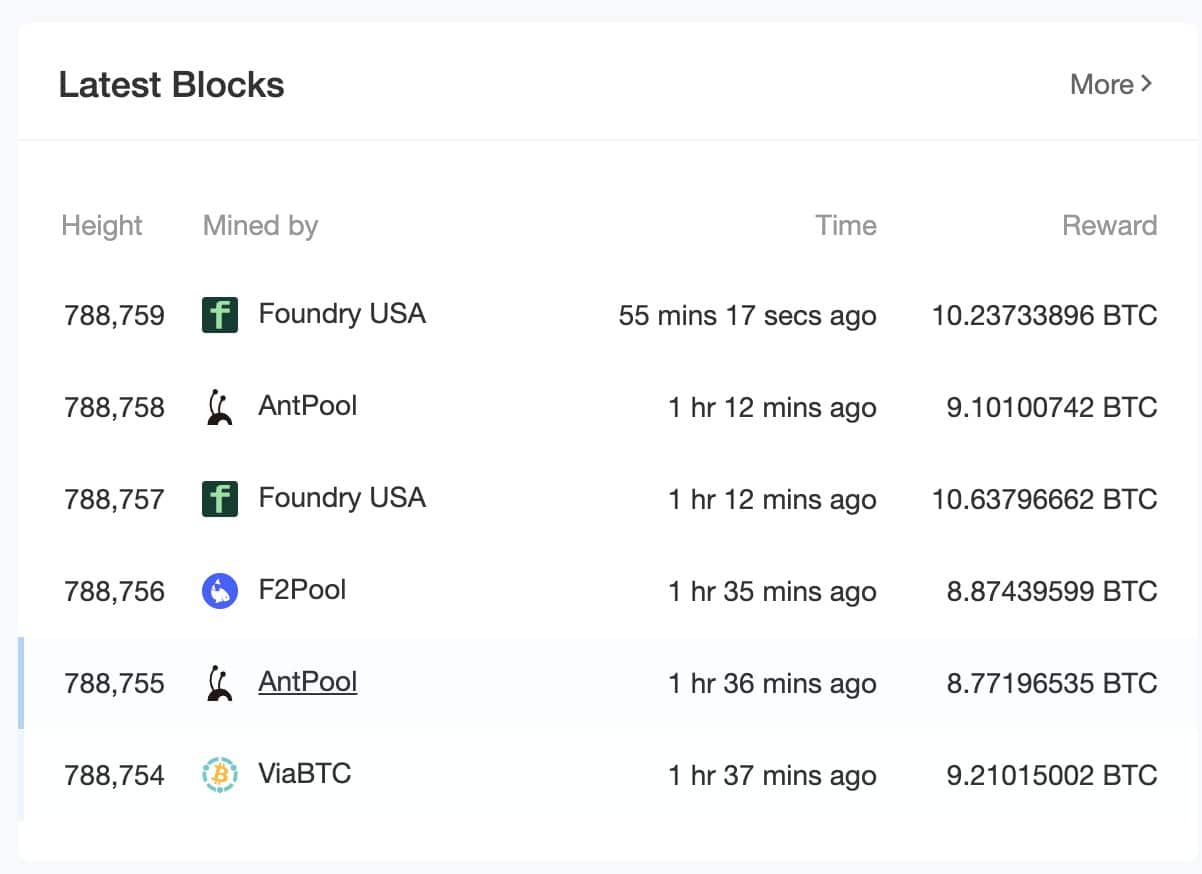Click AntPool logo in block 788,758 row
The width and height of the screenshot is (1202, 874).
(x=220, y=407)
